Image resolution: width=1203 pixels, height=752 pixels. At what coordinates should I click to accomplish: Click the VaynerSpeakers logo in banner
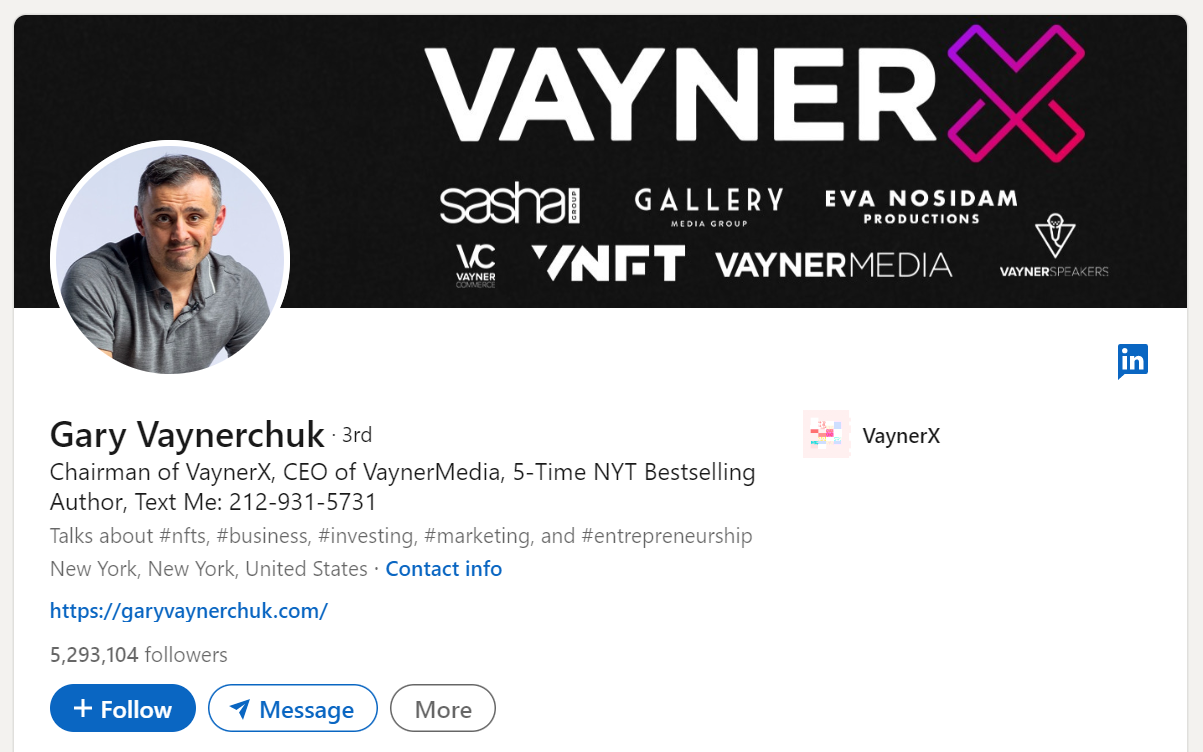tap(1054, 246)
